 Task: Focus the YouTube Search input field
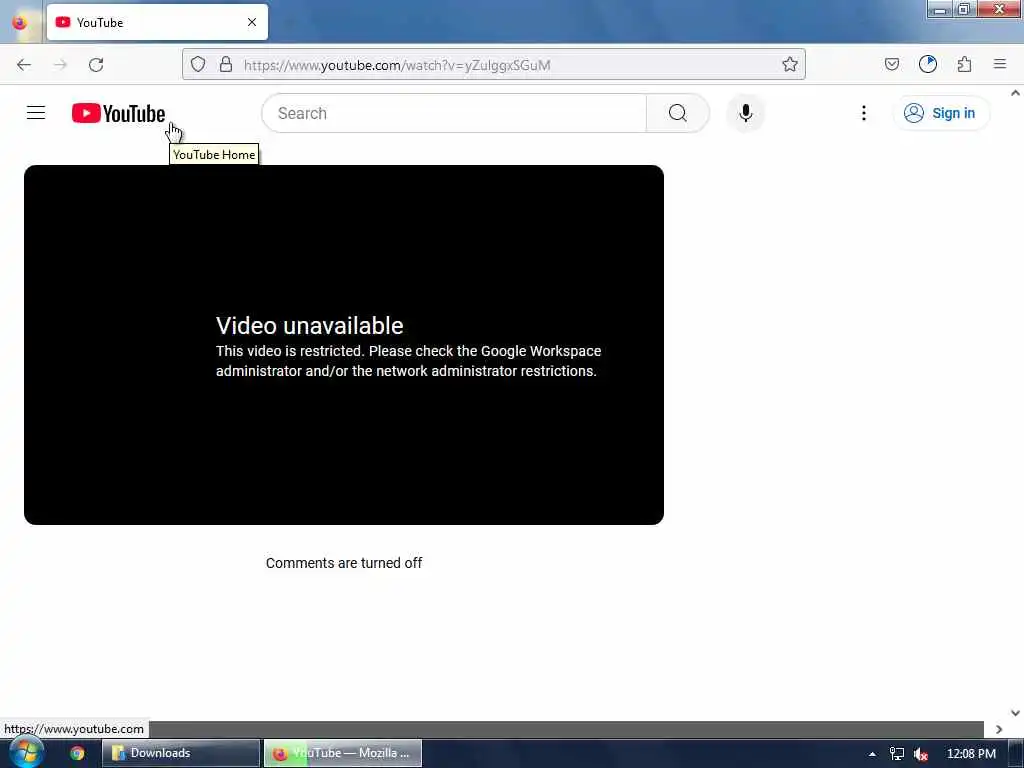454,113
